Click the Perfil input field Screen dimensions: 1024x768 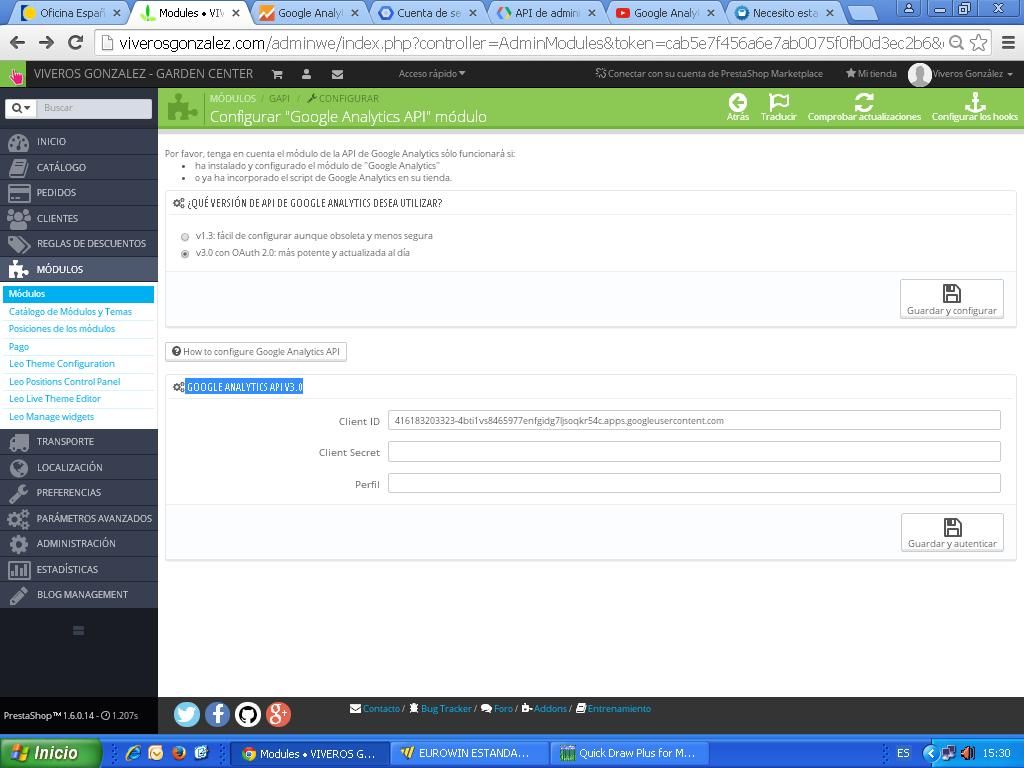[694, 483]
